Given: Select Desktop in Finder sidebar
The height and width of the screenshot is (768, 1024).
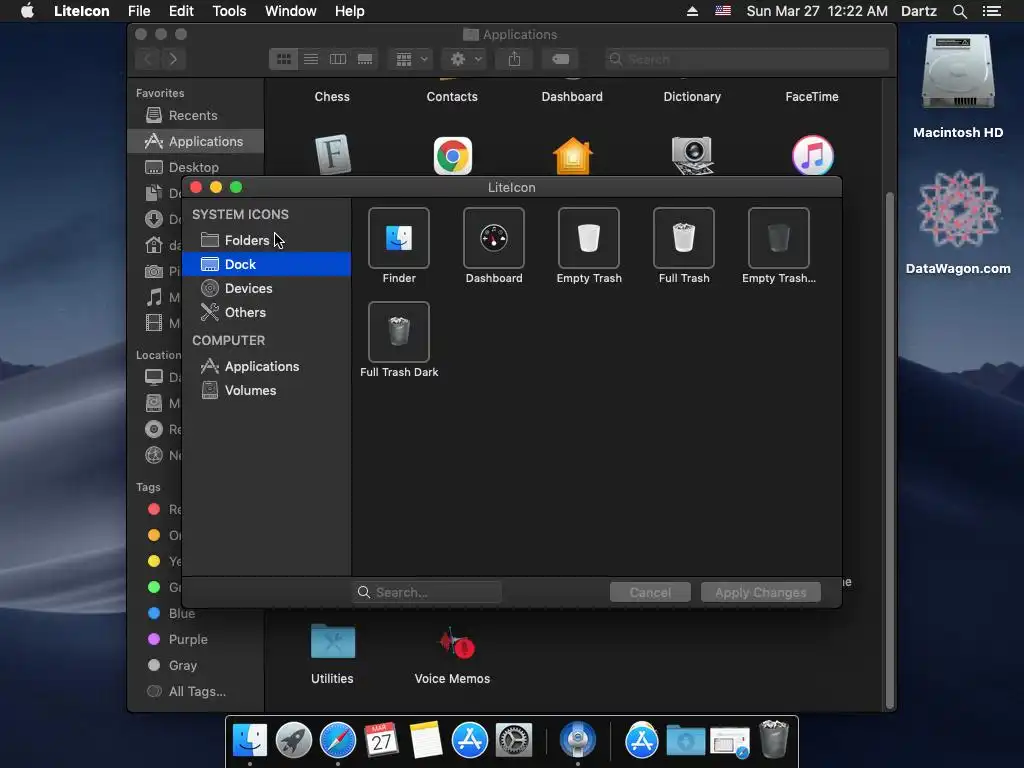Looking at the screenshot, I should tap(195, 167).
